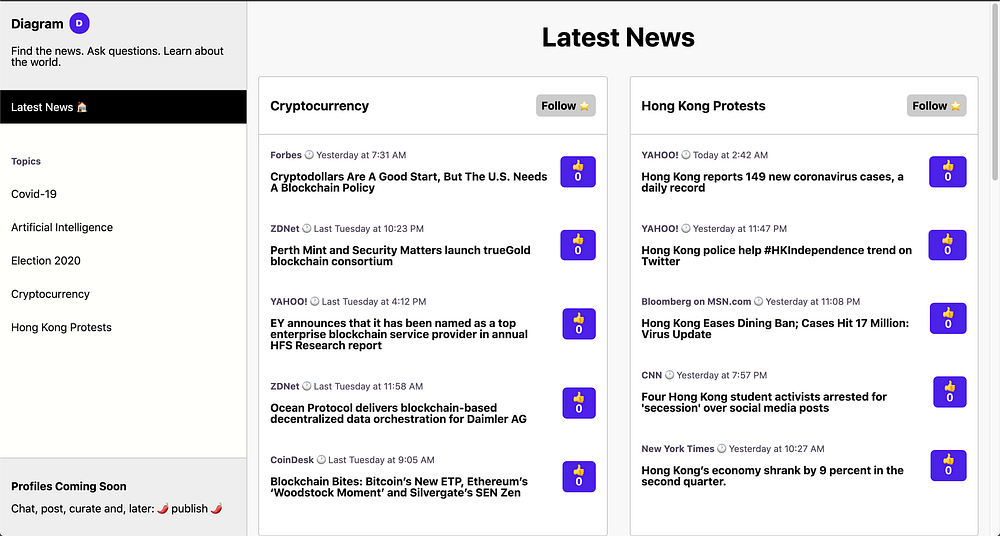Select Artificial Intelligence topic in sidebar
The height and width of the screenshot is (536, 1000).
pyautogui.click(x=62, y=227)
